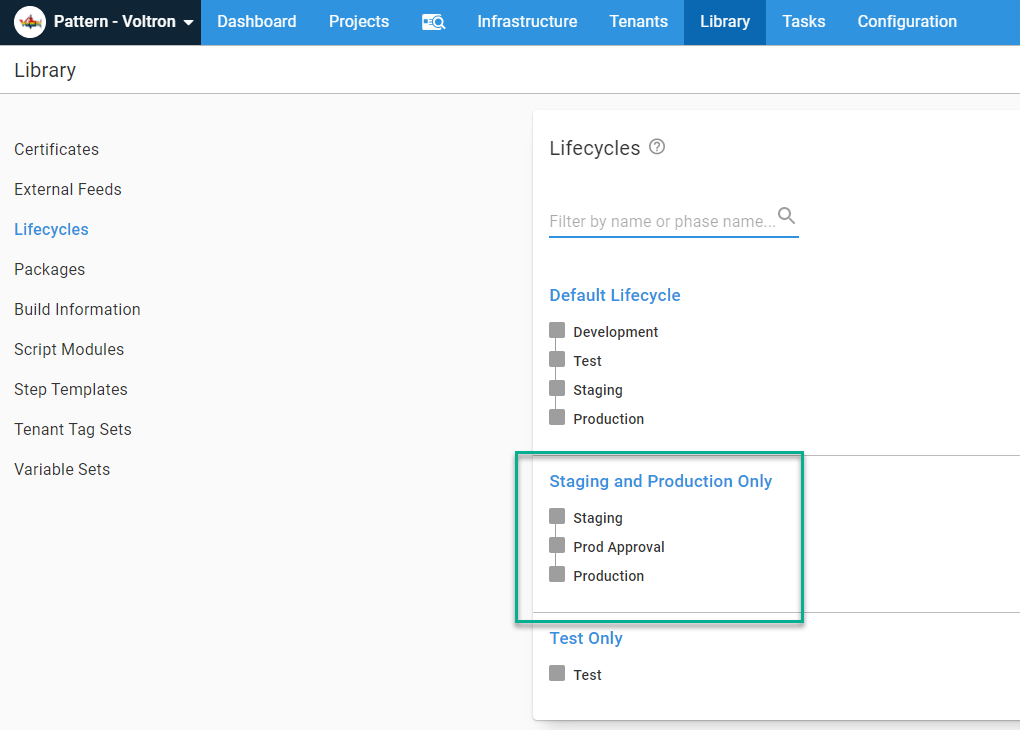Open the Projects tab
Image resolution: width=1020 pixels, height=730 pixels.
(x=358, y=21)
